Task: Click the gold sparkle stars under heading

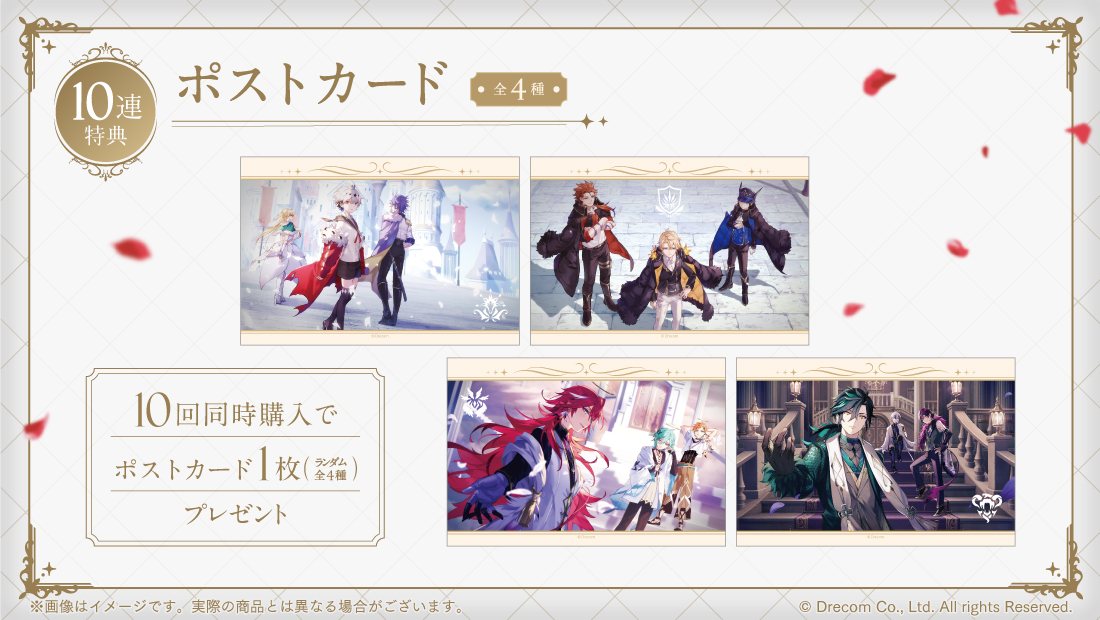Action: 594,121
